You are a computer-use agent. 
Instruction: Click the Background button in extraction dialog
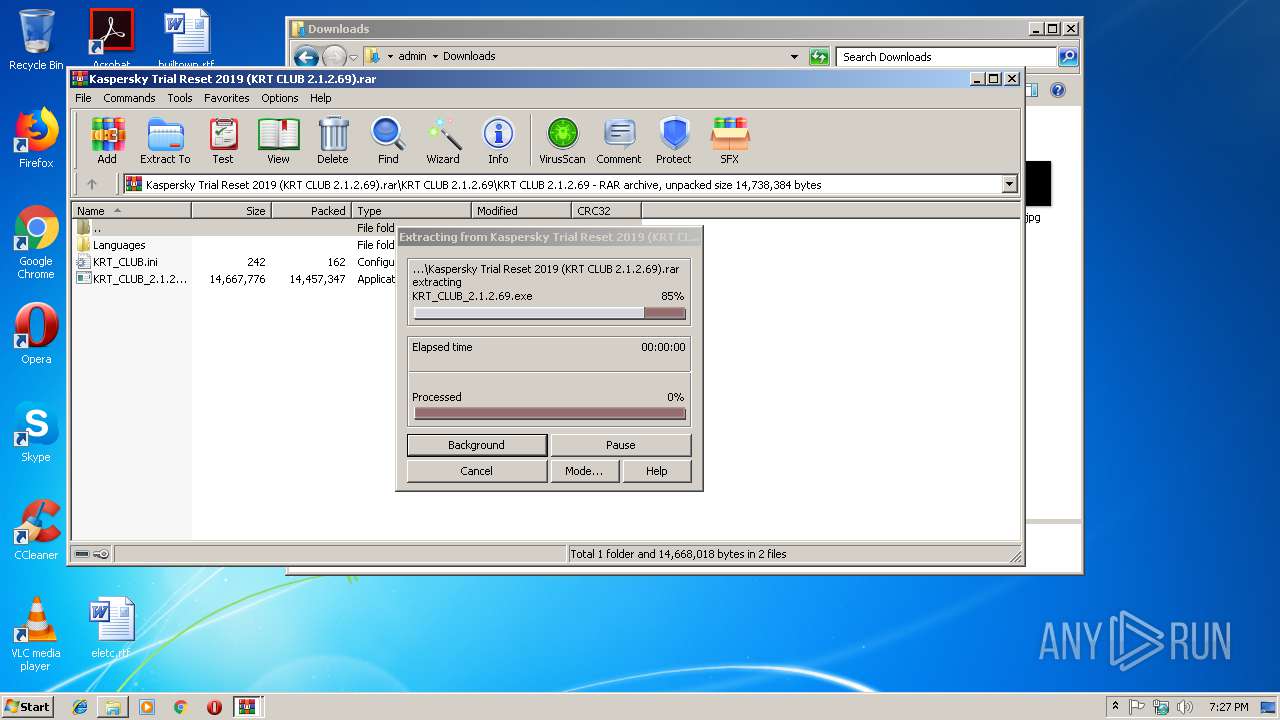pos(477,445)
